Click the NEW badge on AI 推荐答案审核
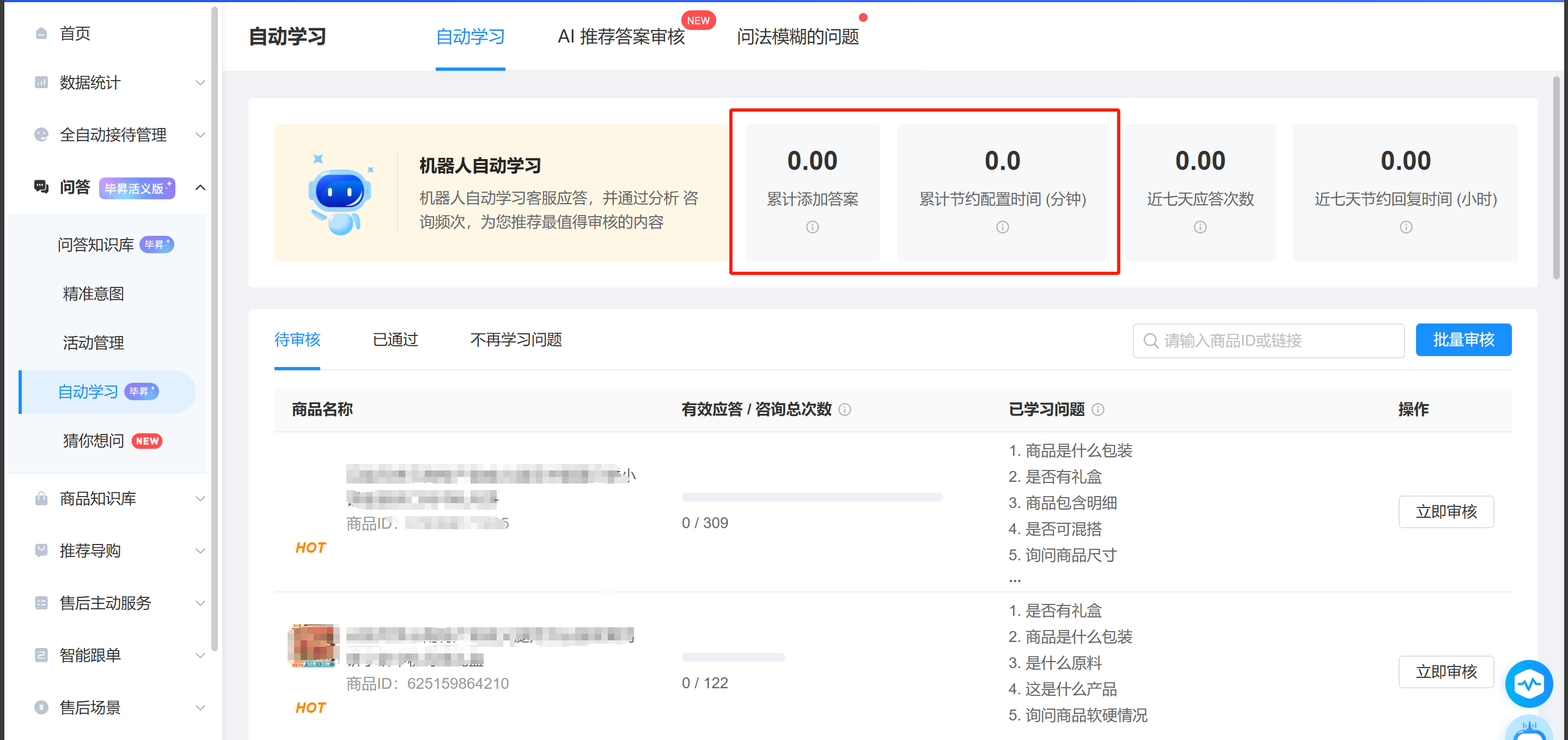 pos(698,21)
